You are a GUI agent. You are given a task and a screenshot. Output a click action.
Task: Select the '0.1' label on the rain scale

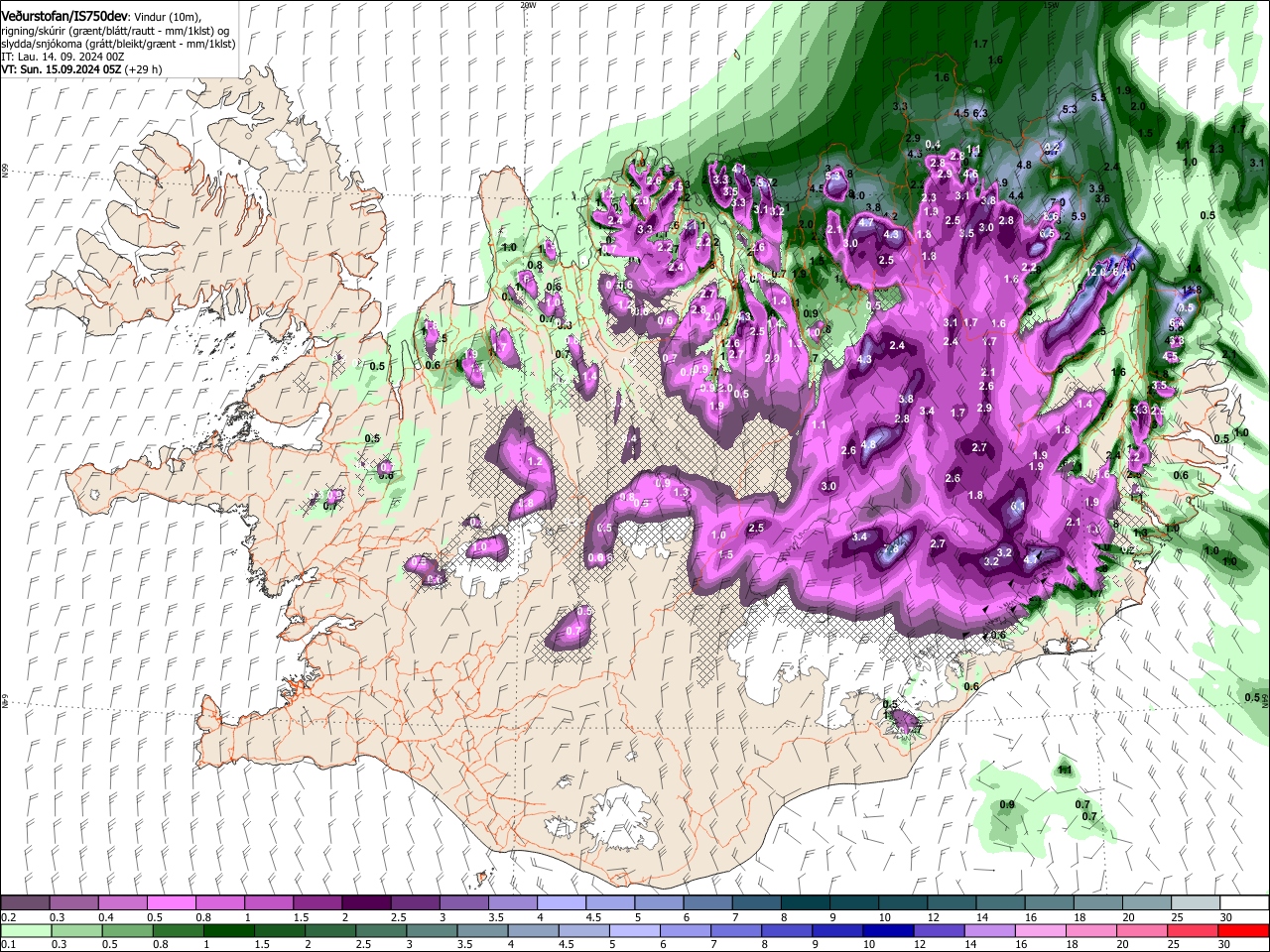click(9, 944)
